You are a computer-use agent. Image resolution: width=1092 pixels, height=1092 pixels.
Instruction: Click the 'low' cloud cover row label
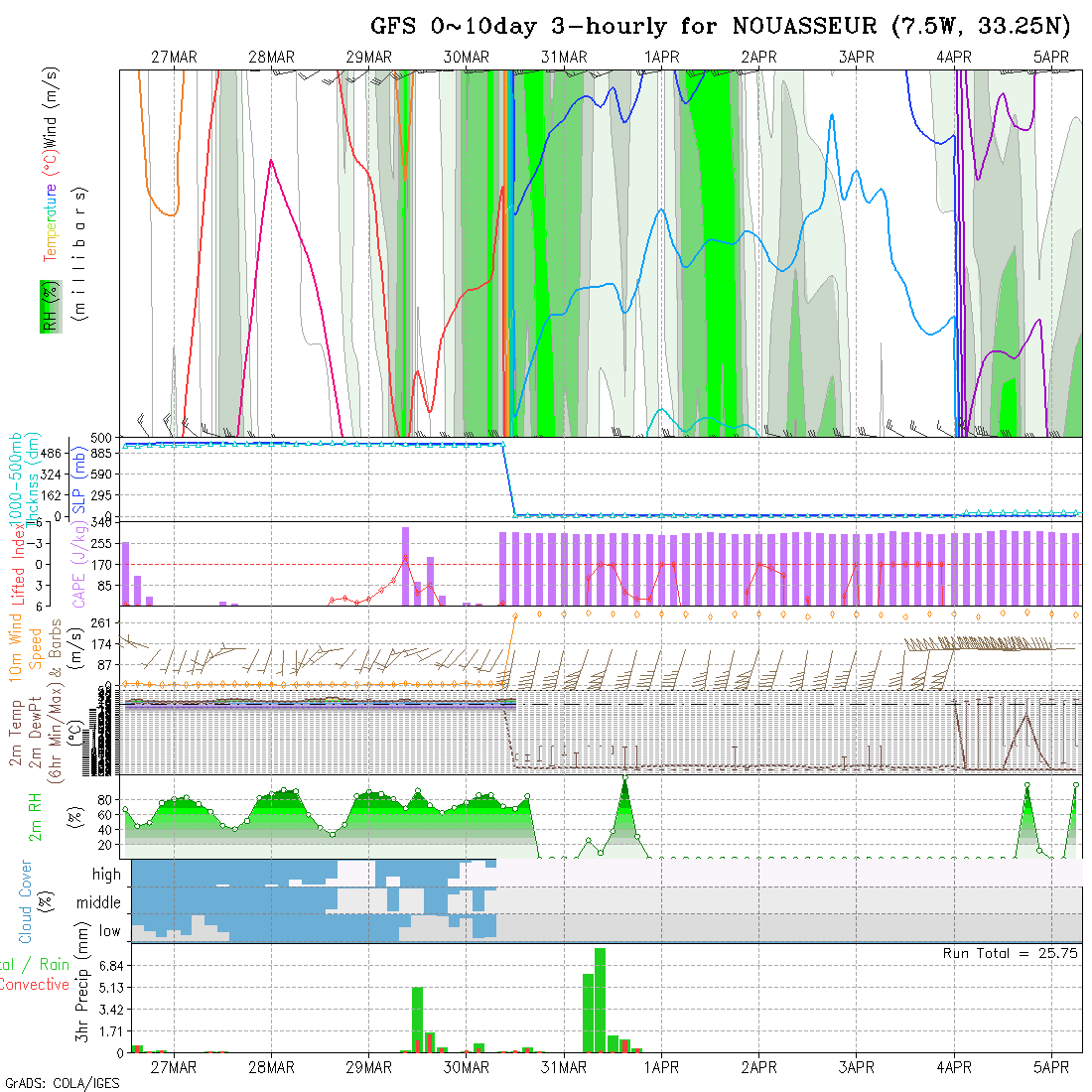click(x=109, y=931)
